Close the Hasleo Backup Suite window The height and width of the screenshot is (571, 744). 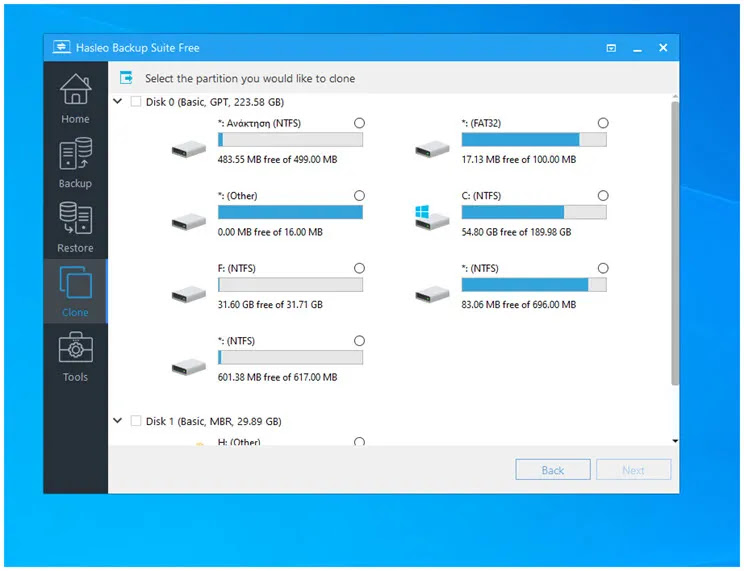663,47
